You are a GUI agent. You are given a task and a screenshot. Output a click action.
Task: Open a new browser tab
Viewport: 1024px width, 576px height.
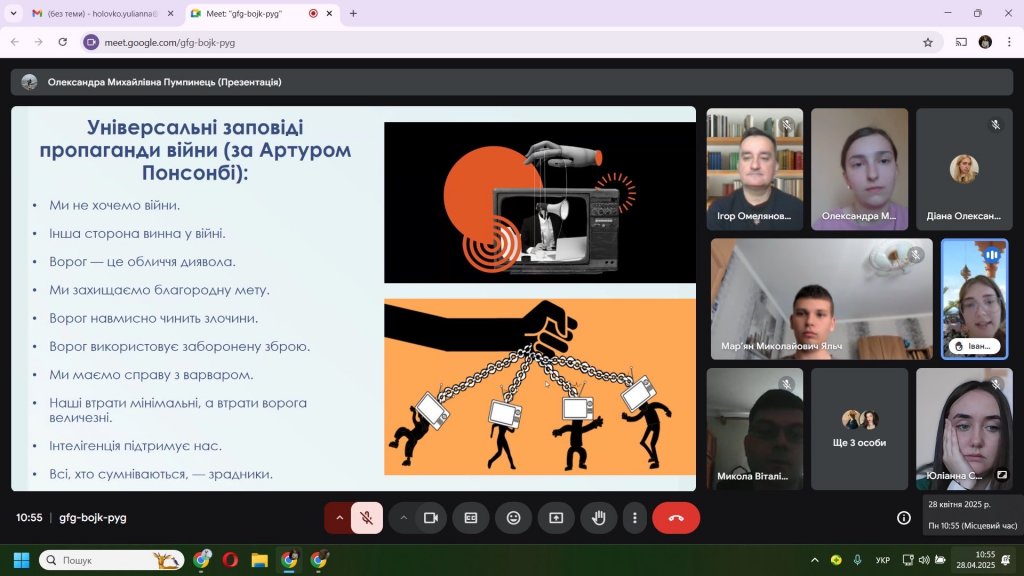(353, 13)
